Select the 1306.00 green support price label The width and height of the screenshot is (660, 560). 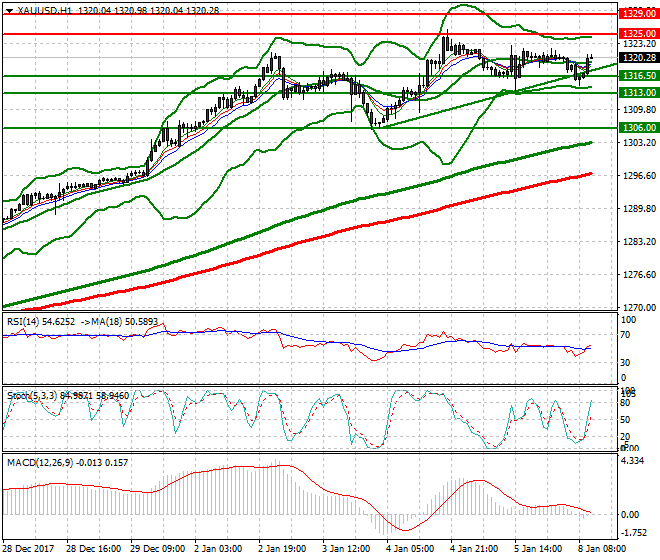point(639,128)
